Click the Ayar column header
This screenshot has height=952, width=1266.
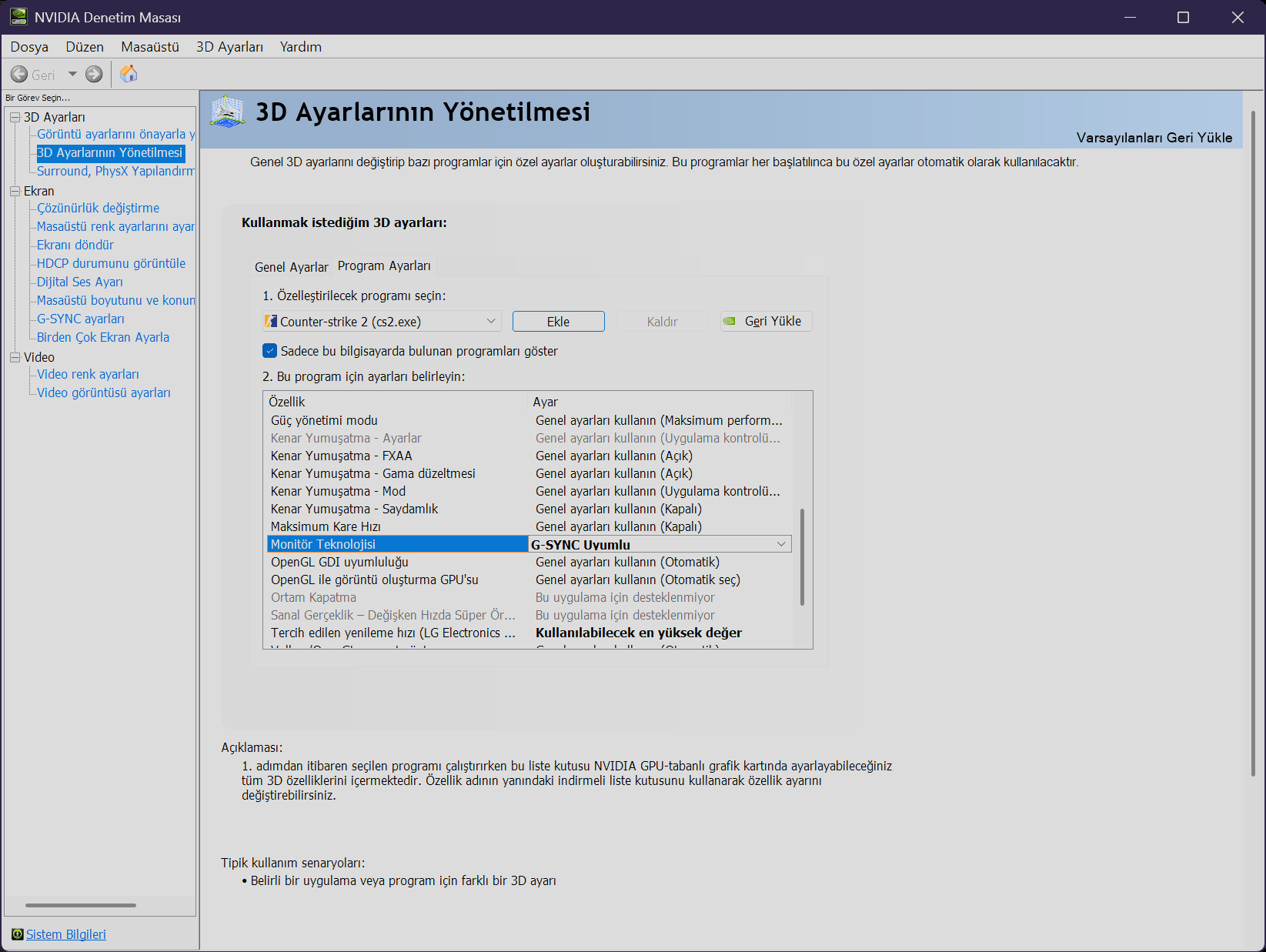coord(660,402)
